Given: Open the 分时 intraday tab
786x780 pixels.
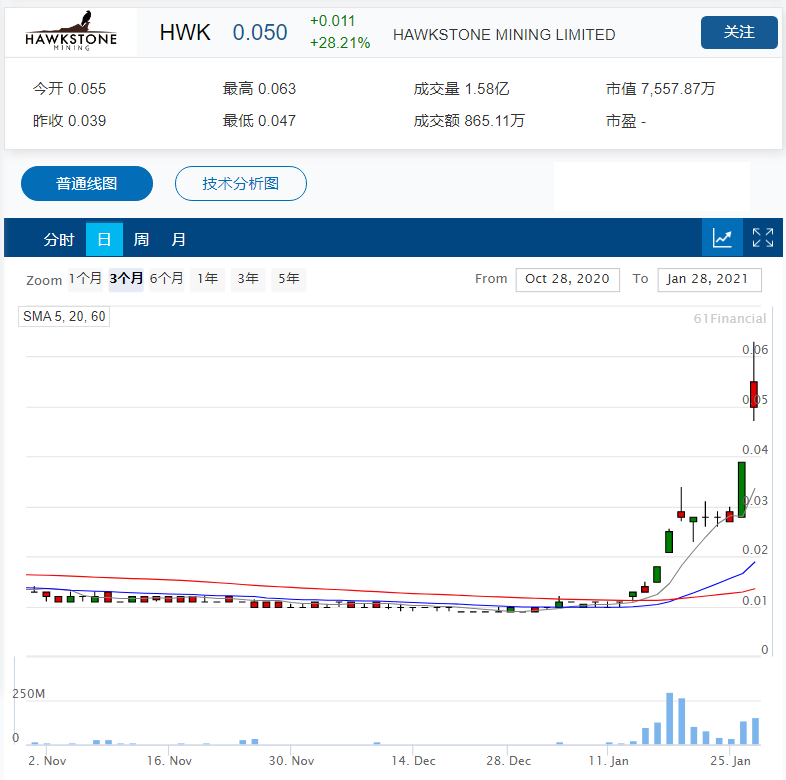Looking at the screenshot, I should (x=59, y=239).
